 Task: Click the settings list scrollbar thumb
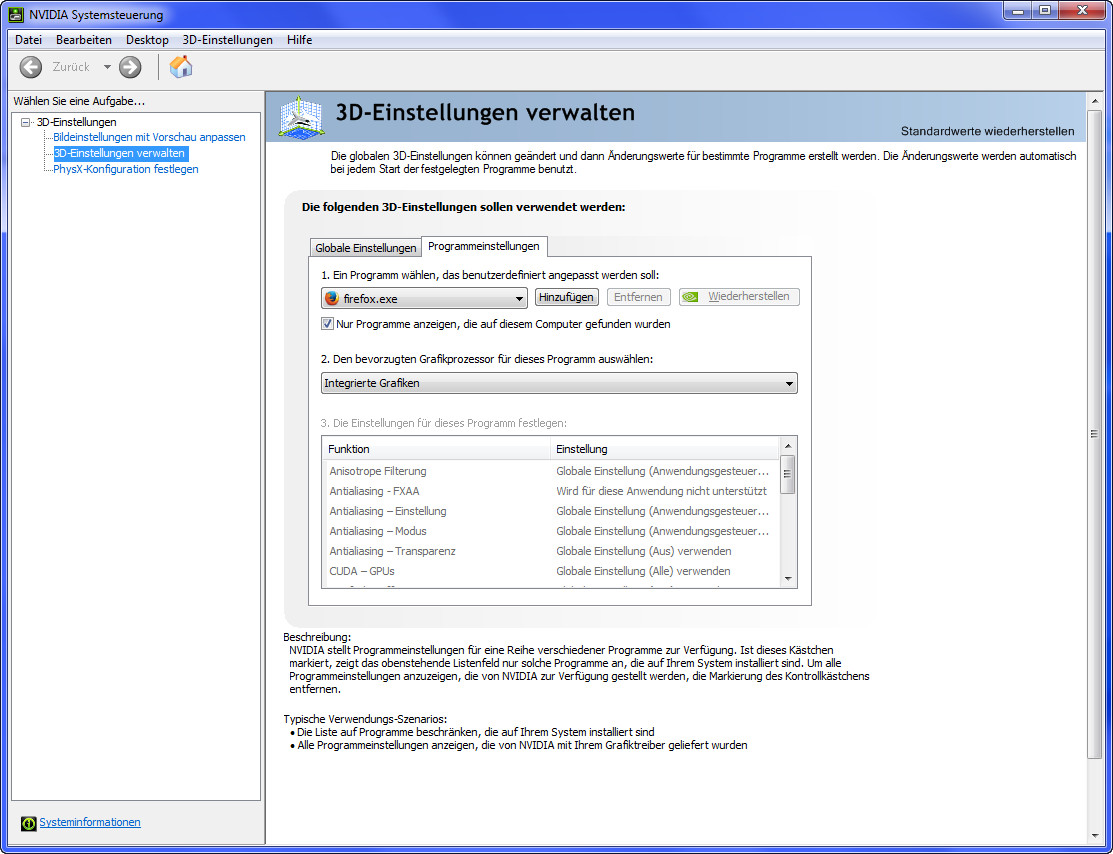click(x=787, y=474)
